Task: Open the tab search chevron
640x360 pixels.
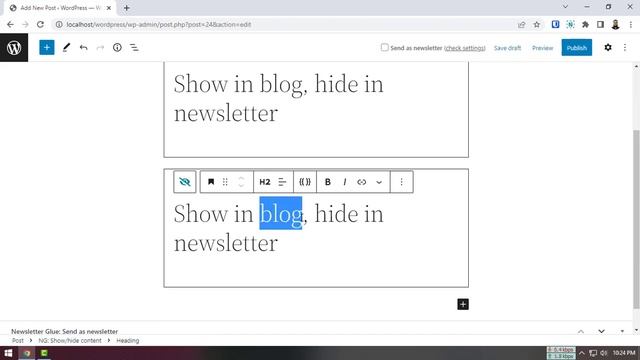Action: point(565,7)
